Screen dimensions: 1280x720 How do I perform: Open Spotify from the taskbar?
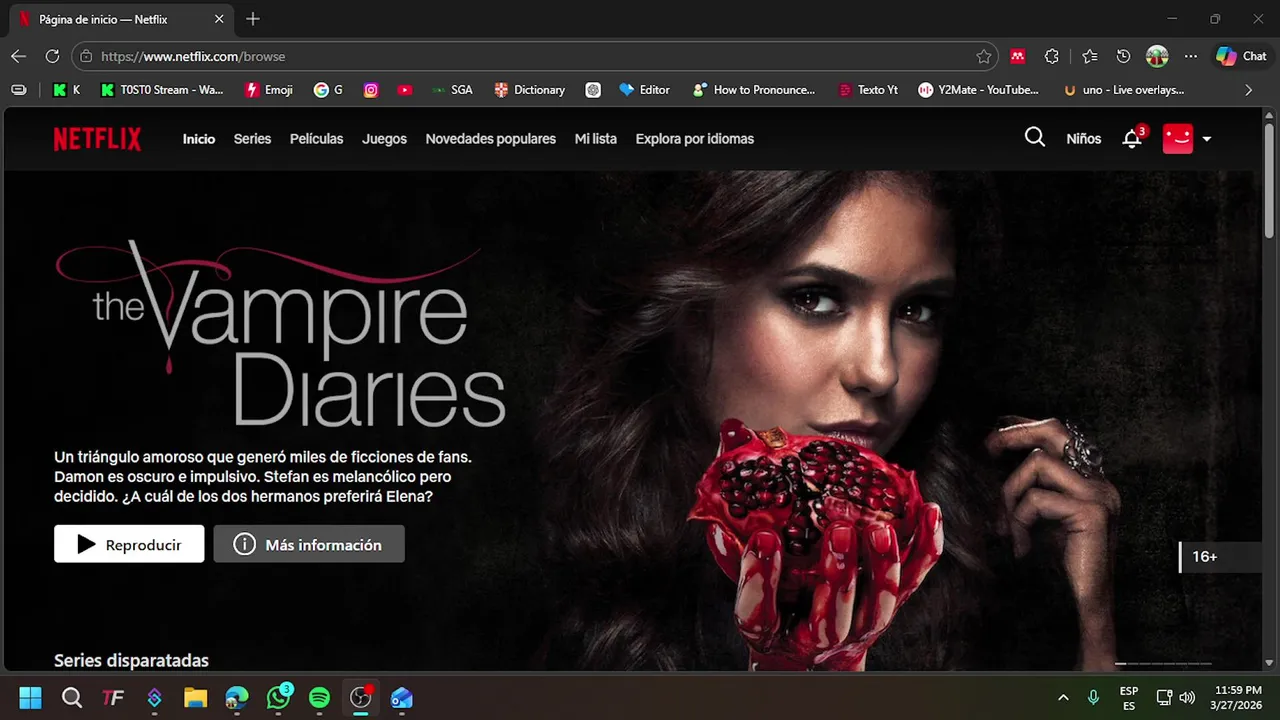pyautogui.click(x=319, y=698)
